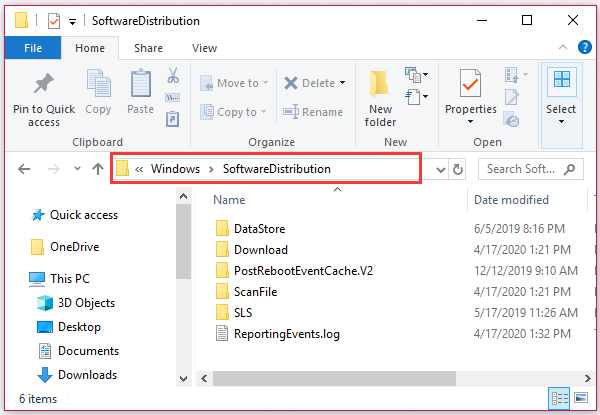This screenshot has width=600, height=415.
Task: Click the Select grid icon
Action: [x=562, y=80]
